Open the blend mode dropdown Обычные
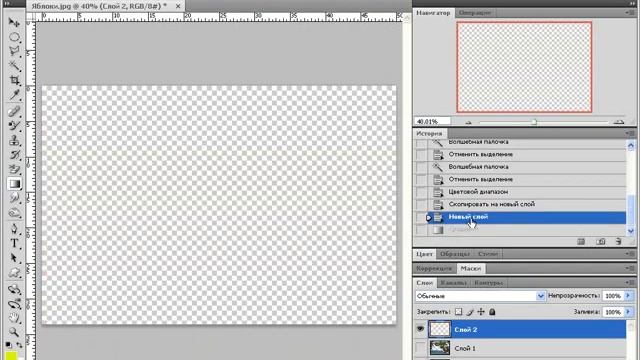 (480, 296)
